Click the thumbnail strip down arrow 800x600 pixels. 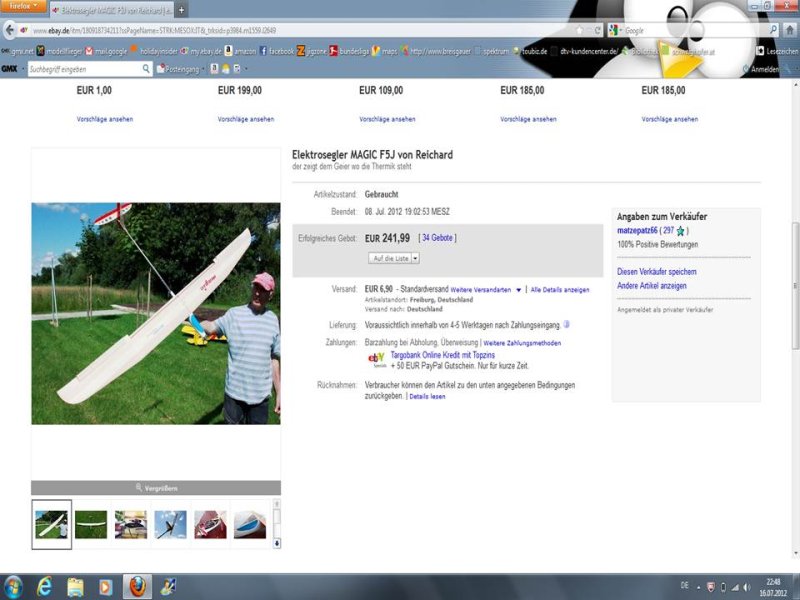click(277, 543)
